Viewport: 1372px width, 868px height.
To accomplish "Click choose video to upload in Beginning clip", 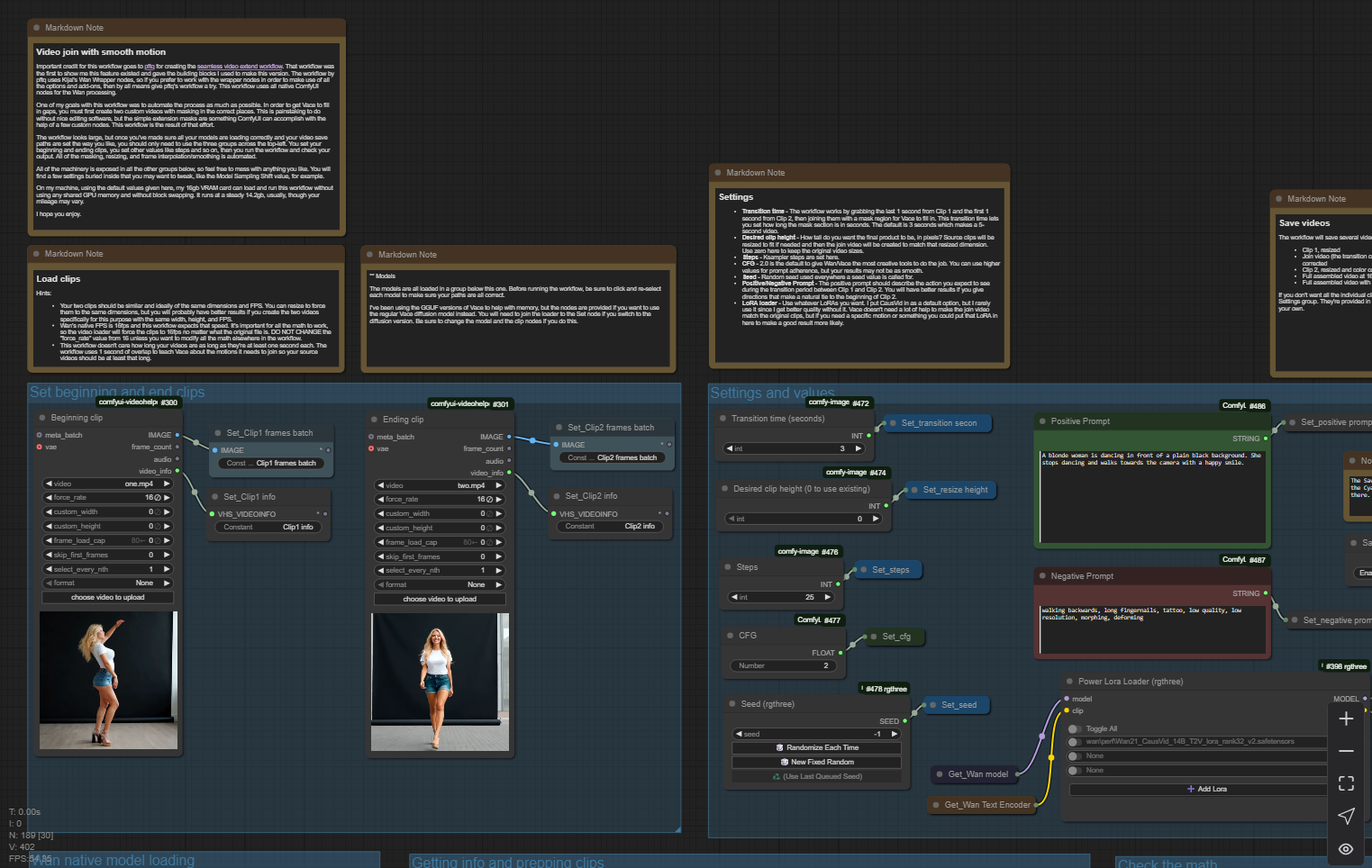I will click(107, 597).
